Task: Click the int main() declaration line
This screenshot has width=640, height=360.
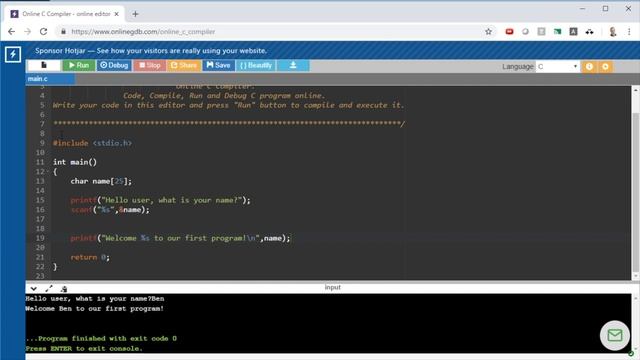Action: [x=75, y=162]
